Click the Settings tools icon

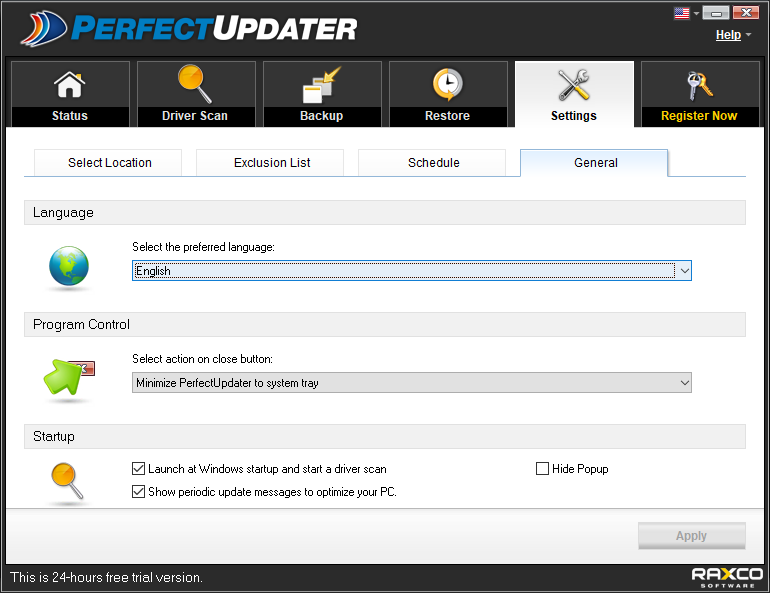tap(574, 84)
